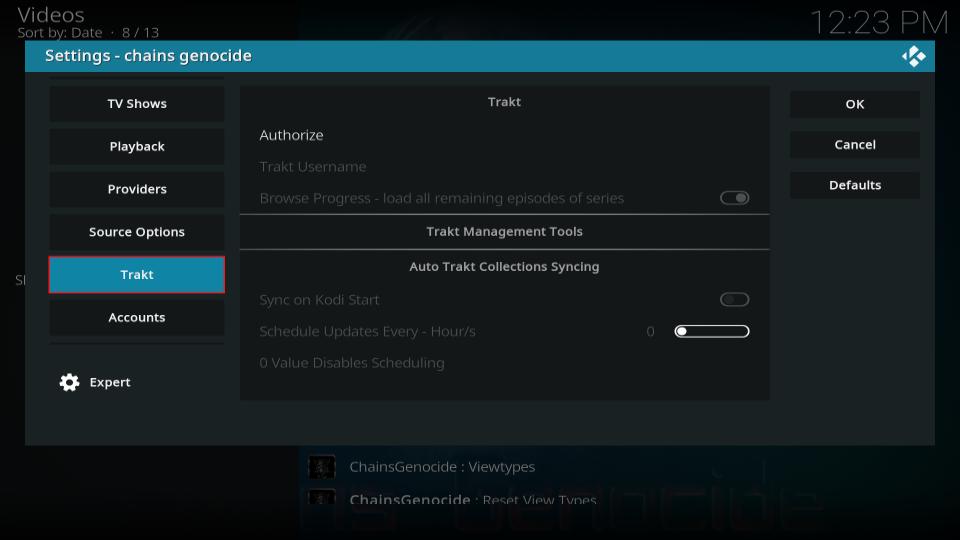Click '0 Value Disables Scheduling' text

[x=352, y=363]
